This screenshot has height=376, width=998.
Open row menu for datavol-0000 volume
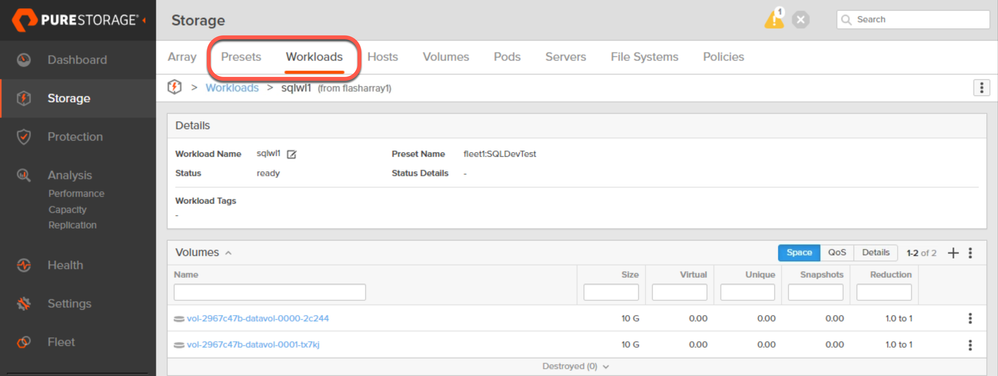[970, 318]
